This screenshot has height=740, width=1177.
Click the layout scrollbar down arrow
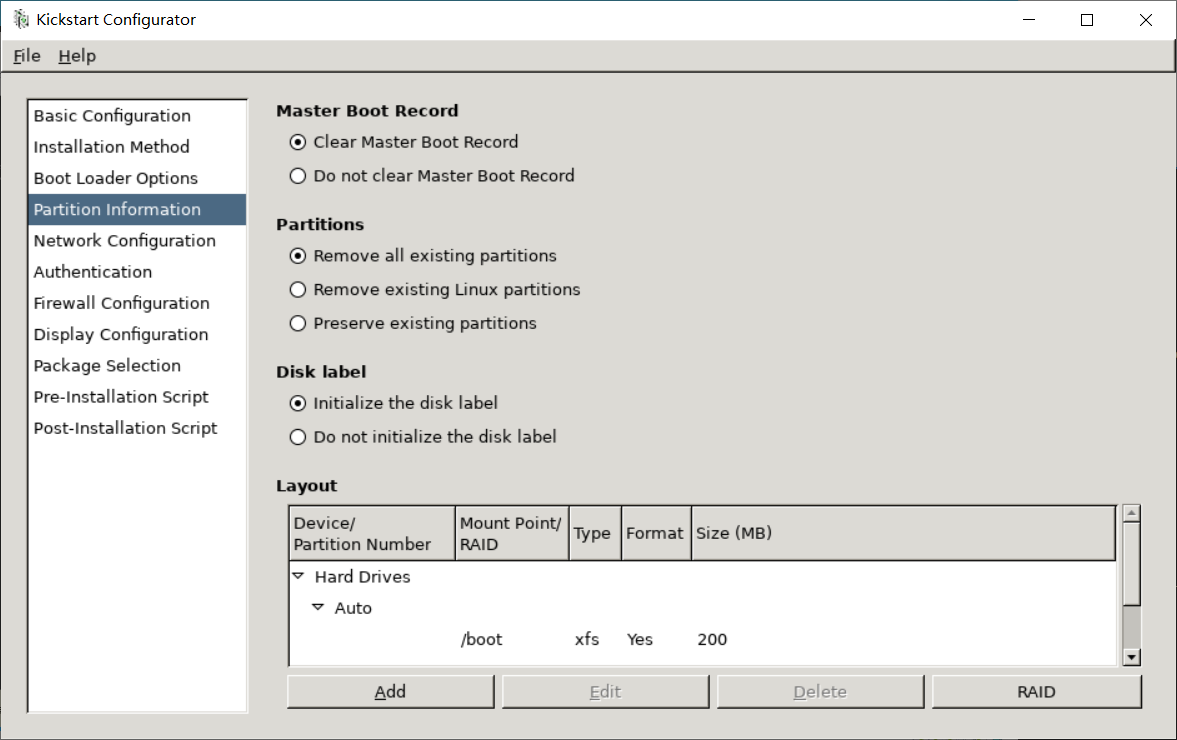tap(1131, 657)
